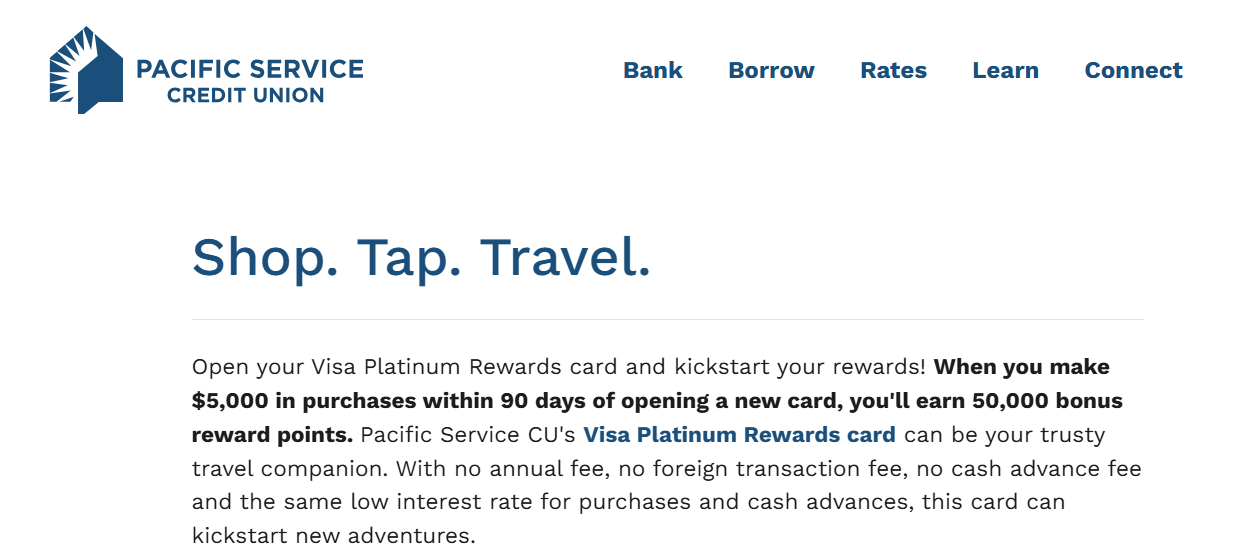
Task: Click the "kickstart new adventures" text
Action: [333, 535]
